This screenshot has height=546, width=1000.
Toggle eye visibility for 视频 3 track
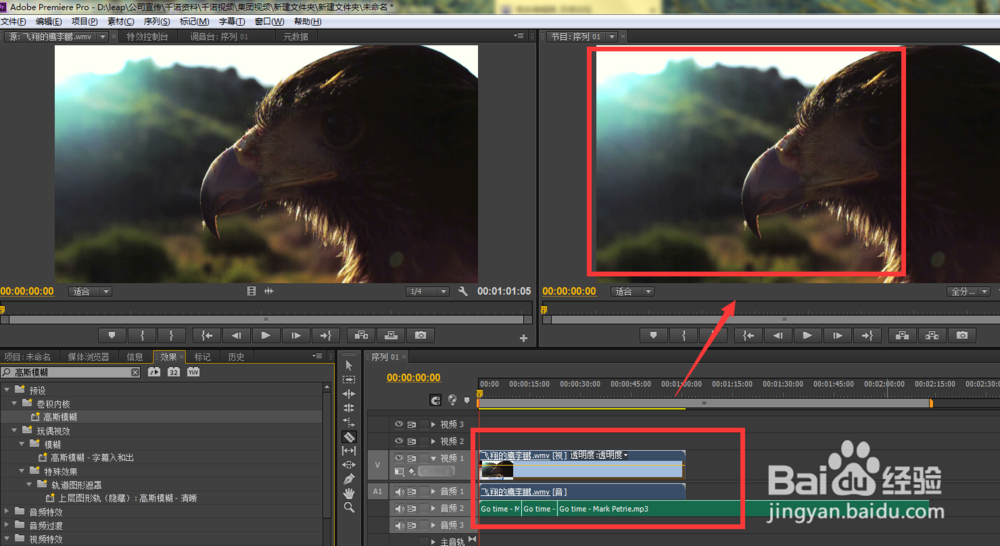pos(399,424)
